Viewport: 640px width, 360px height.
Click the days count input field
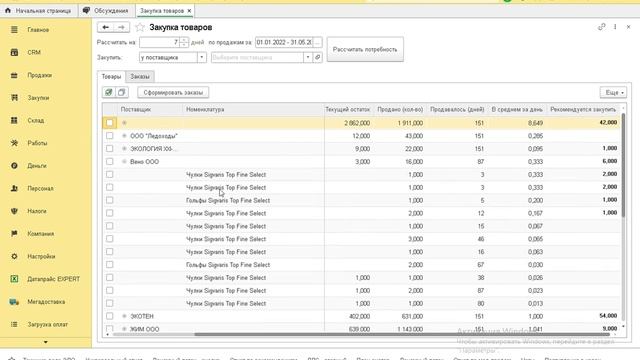160,42
